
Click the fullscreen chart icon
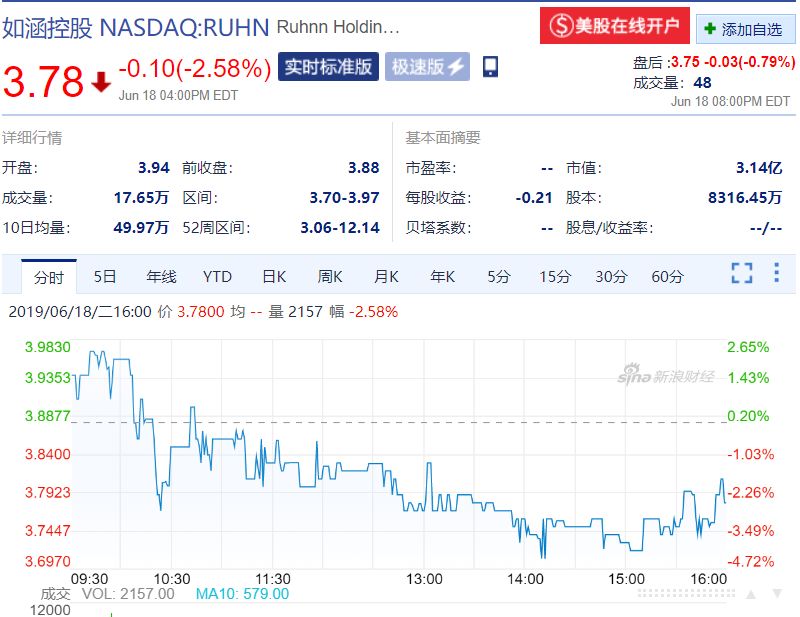741,273
